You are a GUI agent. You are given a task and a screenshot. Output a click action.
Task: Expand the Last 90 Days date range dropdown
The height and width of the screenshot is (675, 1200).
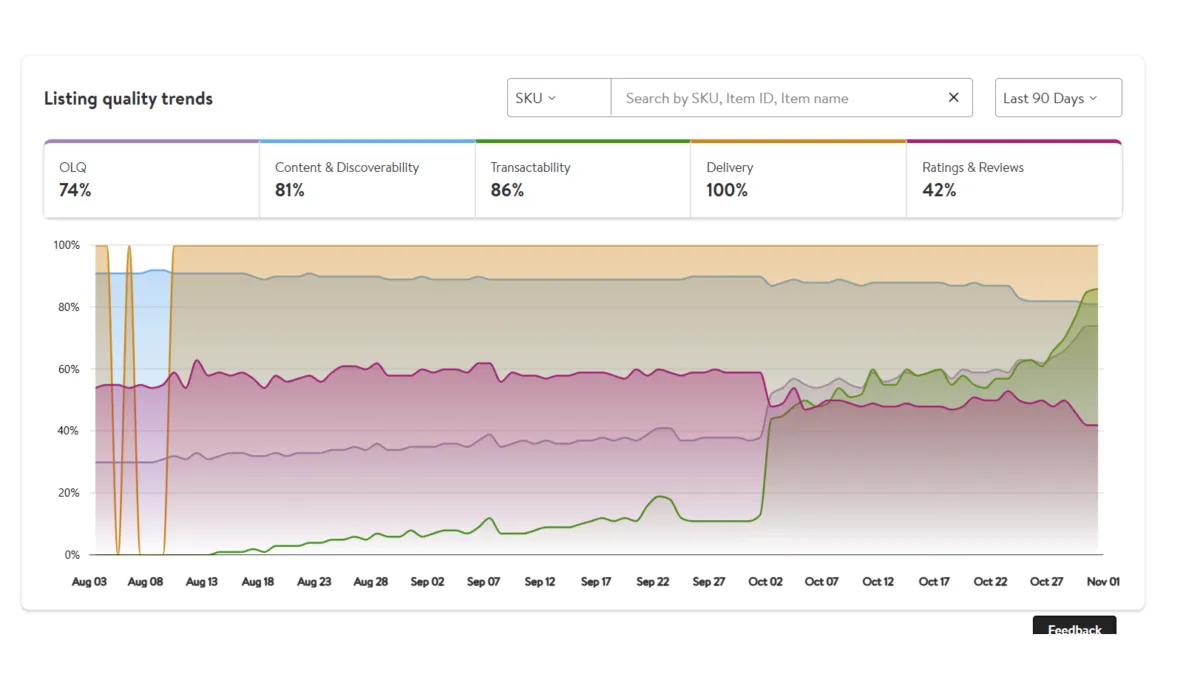1058,98
